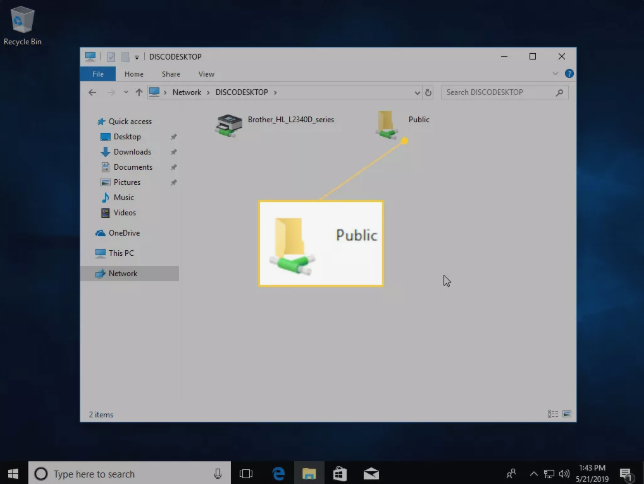
Task: Switch to the View ribbon tab
Action: [206, 74]
